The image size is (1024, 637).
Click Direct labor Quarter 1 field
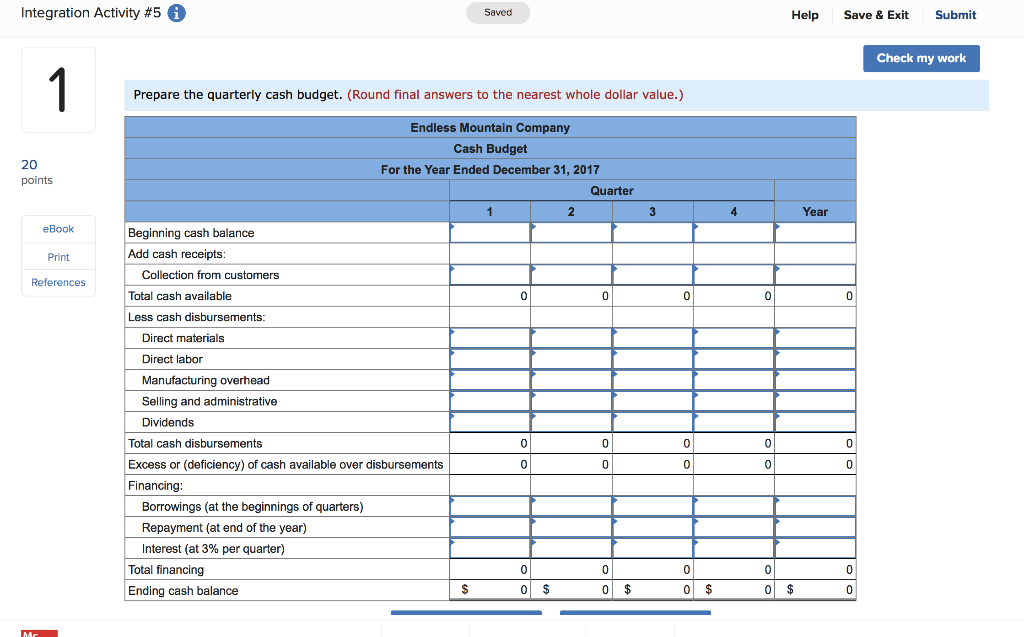point(490,359)
